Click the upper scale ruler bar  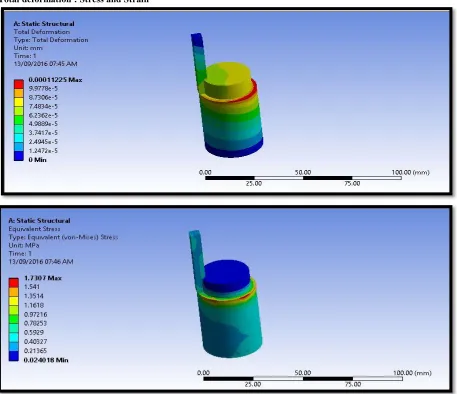(303, 178)
